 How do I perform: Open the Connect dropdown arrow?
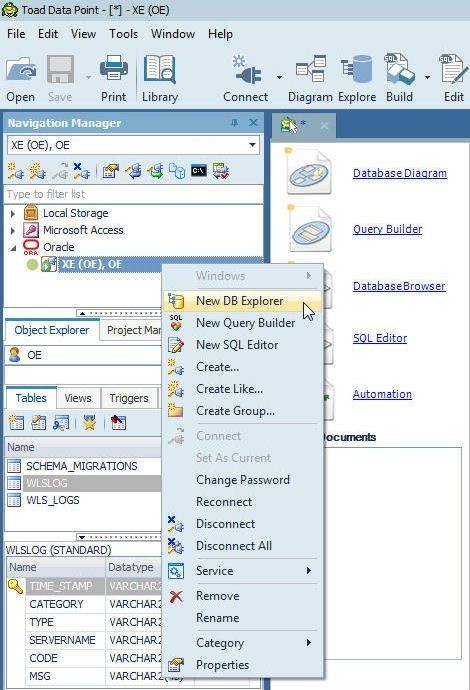tap(279, 77)
